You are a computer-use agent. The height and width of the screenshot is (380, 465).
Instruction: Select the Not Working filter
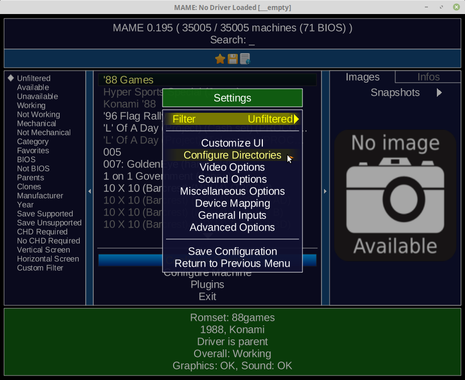click(x=38, y=114)
